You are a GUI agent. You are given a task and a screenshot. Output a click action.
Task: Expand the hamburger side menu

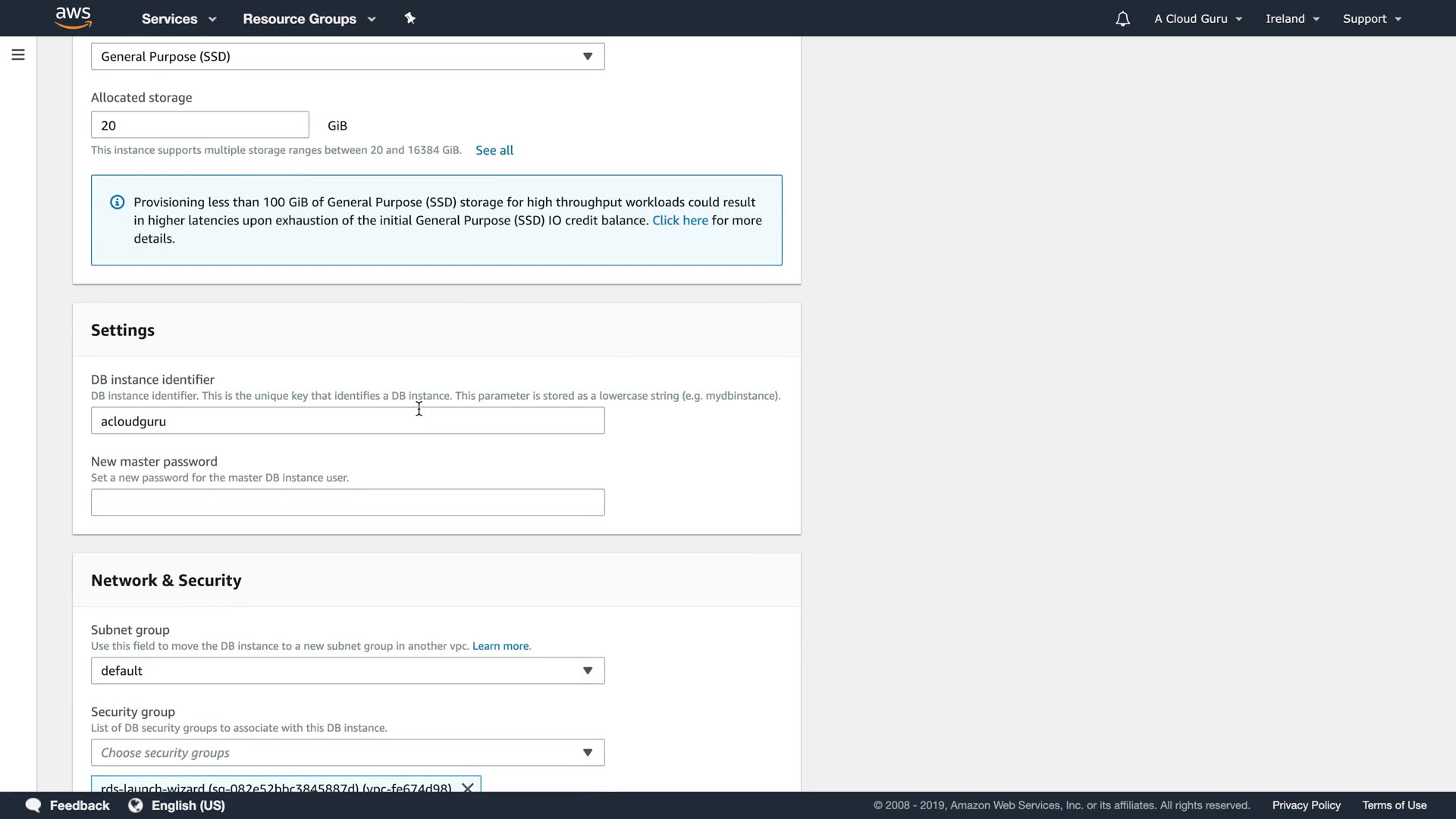(18, 55)
